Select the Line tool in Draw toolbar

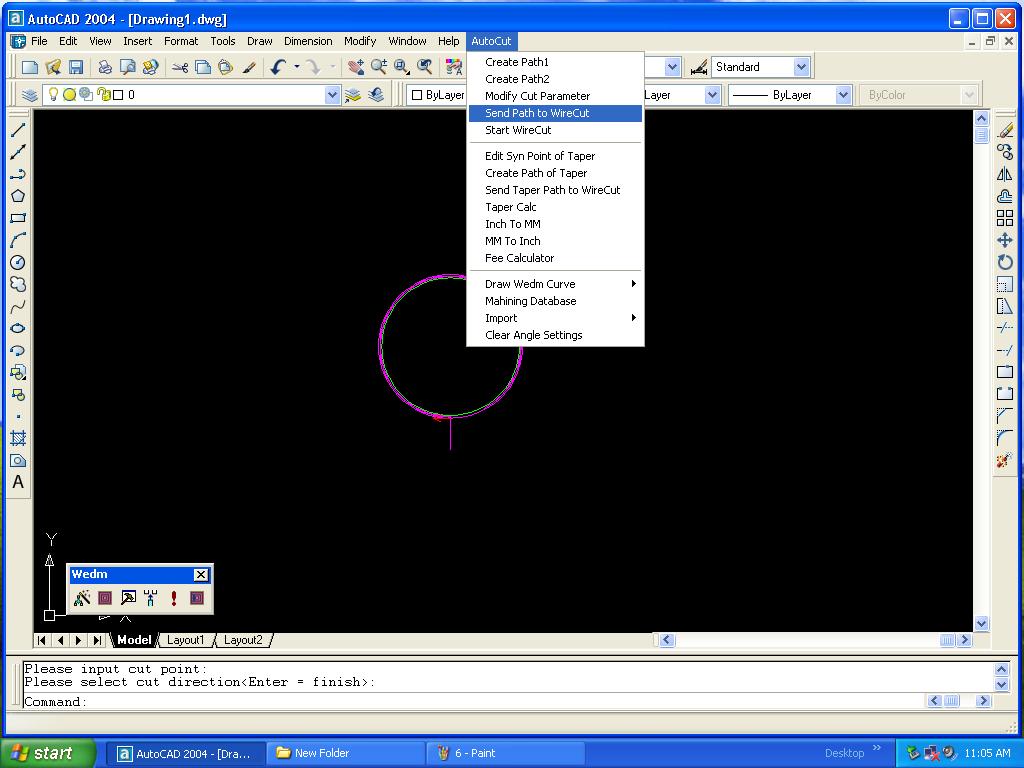click(x=18, y=130)
